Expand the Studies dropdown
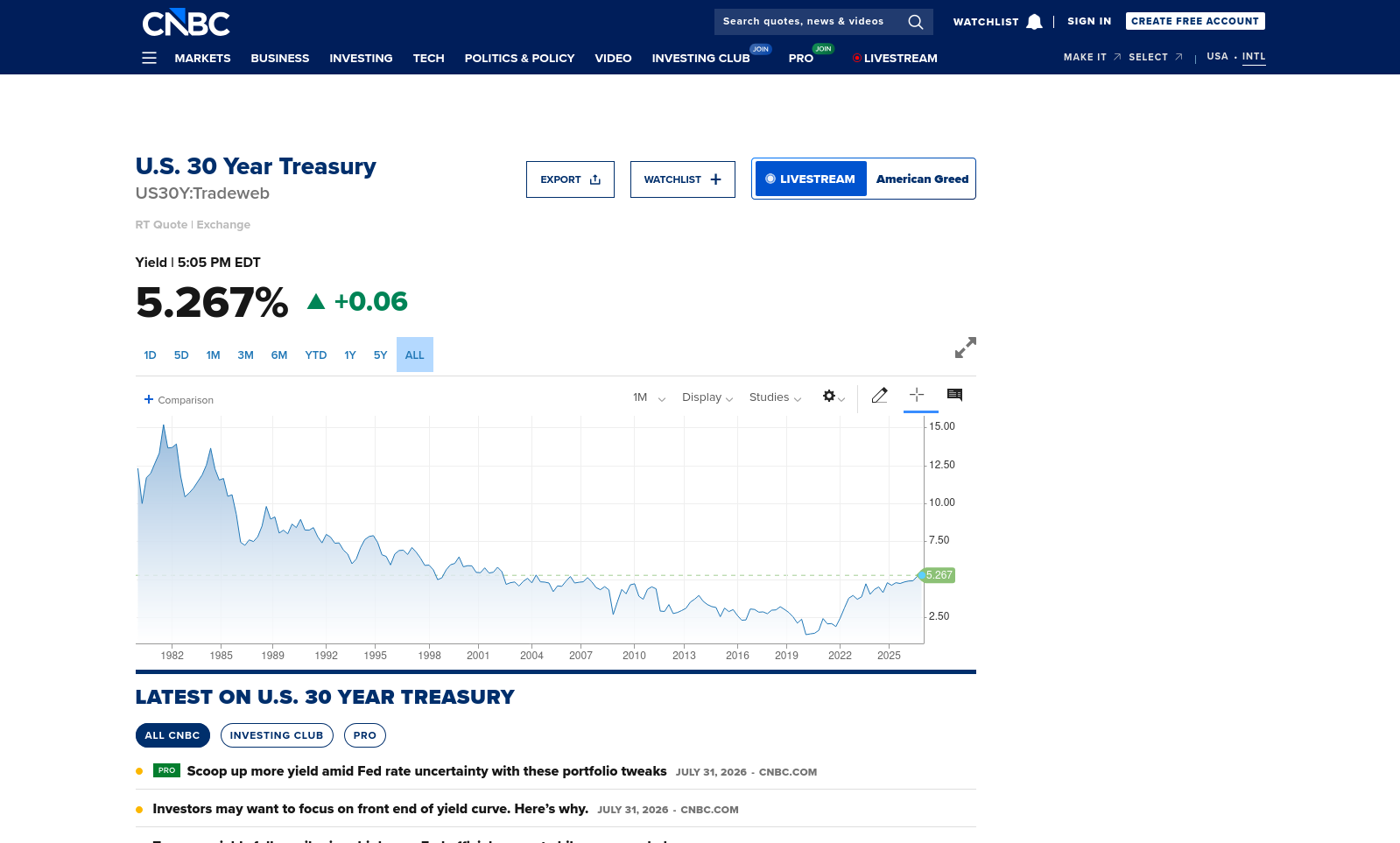The height and width of the screenshot is (843, 1400). click(x=775, y=397)
